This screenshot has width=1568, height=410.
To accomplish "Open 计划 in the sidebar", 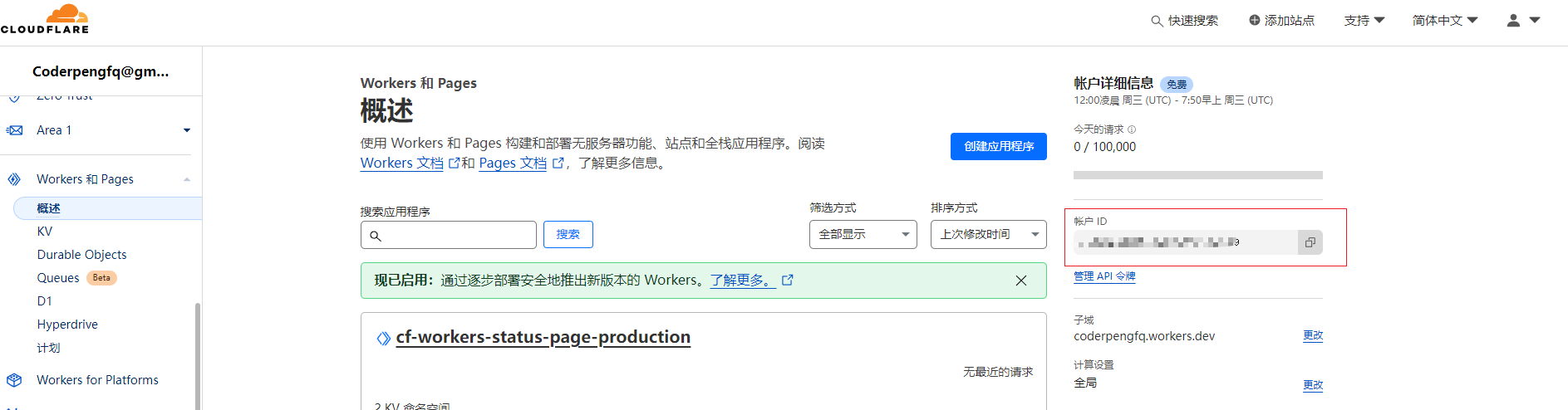I will click(x=48, y=348).
